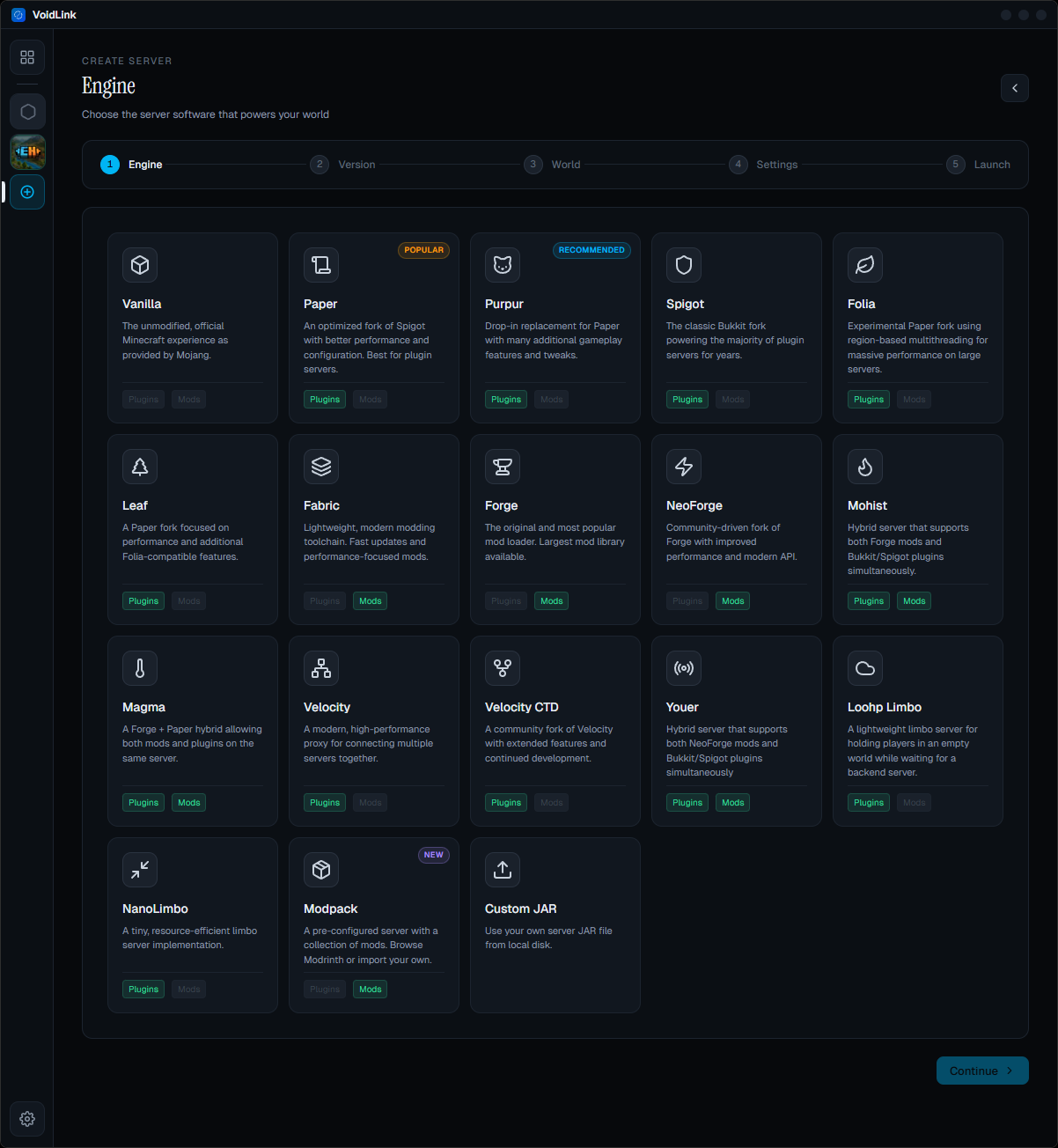Image resolution: width=1058 pixels, height=1148 pixels.
Task: Click the VoidLink app logo
Action: point(18,15)
